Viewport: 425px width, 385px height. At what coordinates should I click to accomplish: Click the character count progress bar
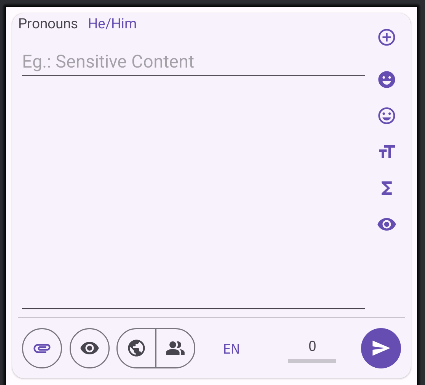312,361
